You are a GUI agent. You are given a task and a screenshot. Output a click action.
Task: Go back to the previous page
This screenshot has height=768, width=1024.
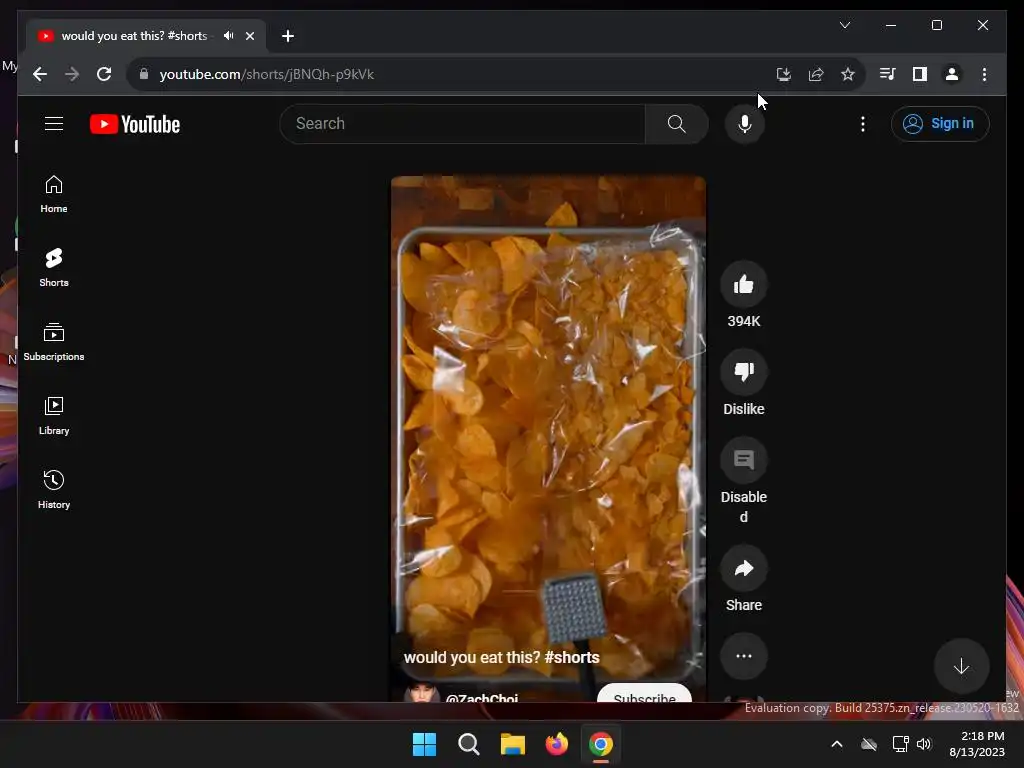coord(40,74)
